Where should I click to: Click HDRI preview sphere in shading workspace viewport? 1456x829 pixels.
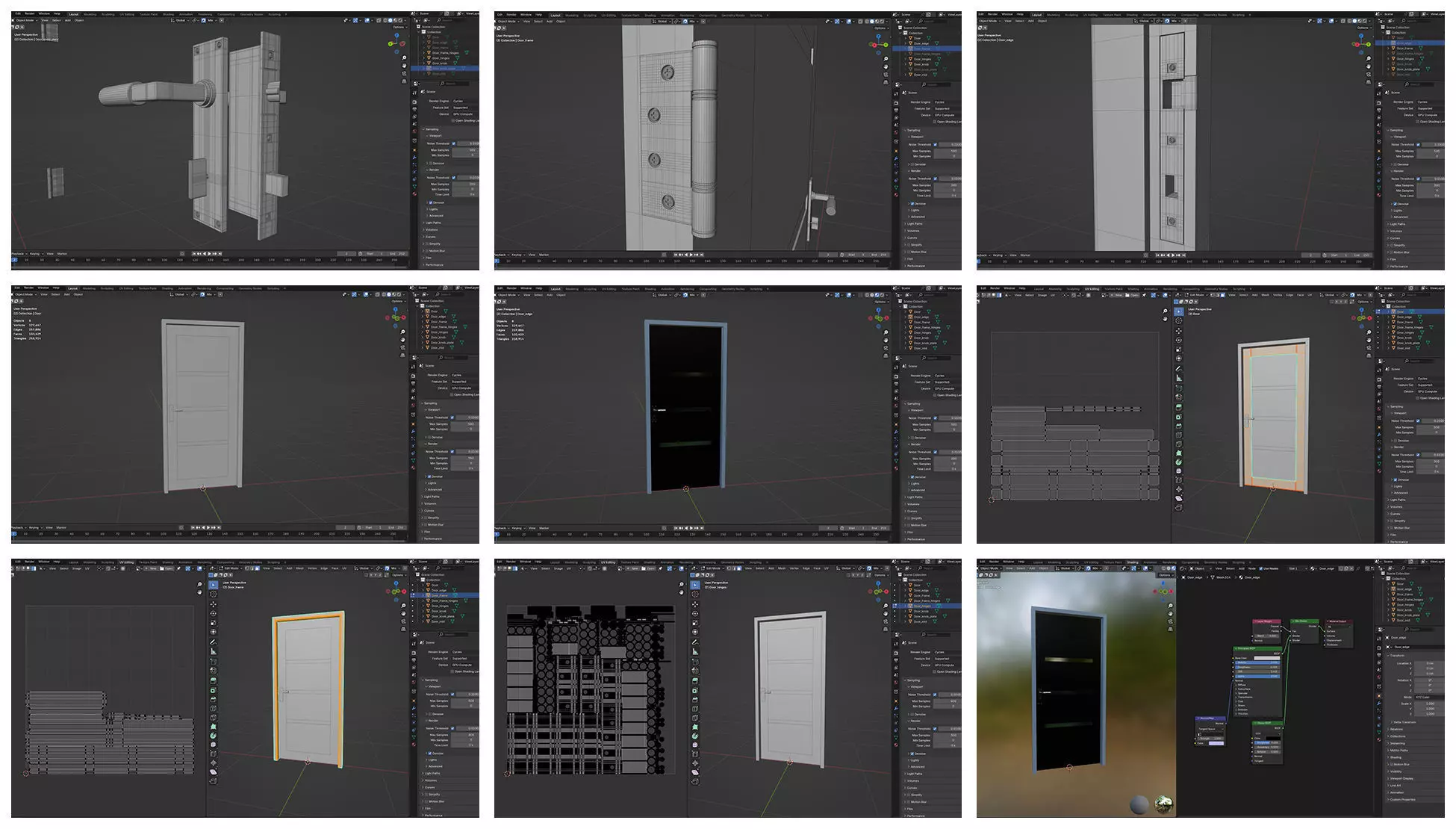pyautogui.click(x=1163, y=804)
